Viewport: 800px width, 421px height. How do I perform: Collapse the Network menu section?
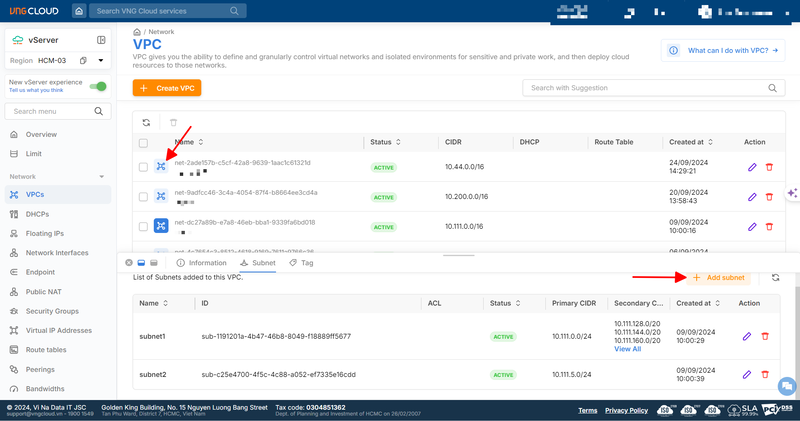[102, 177]
